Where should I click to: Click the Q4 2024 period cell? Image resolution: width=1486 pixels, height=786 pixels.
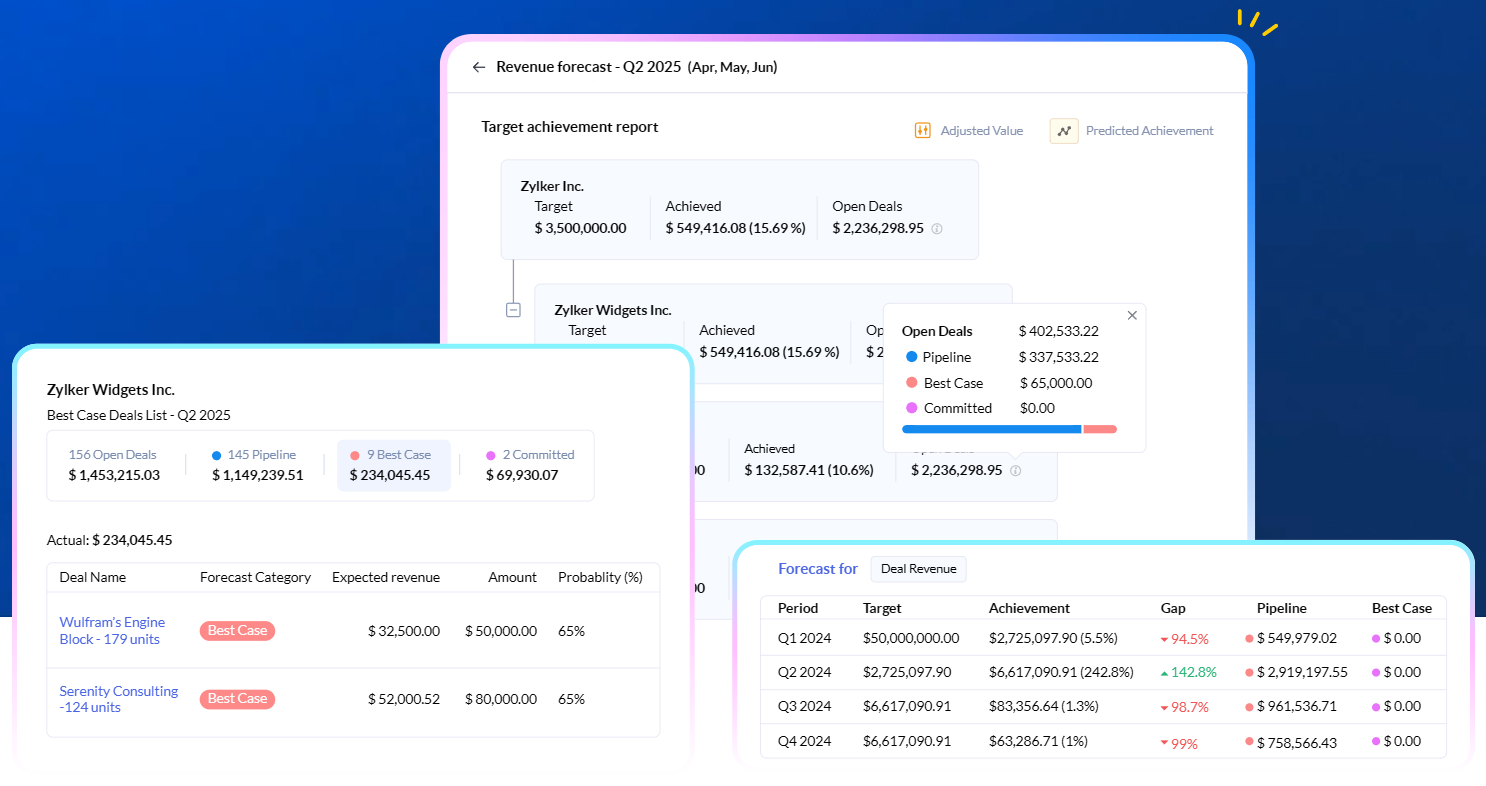[805, 741]
